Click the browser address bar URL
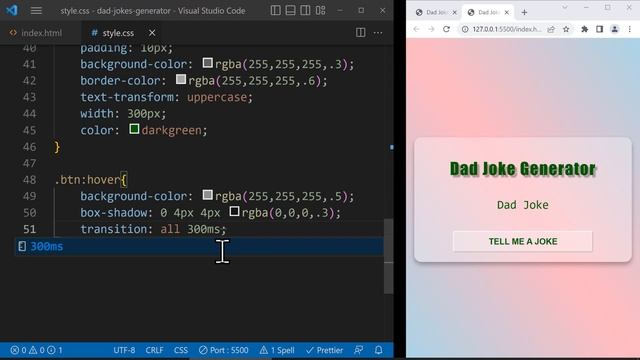The height and width of the screenshot is (360, 640). (x=507, y=29)
